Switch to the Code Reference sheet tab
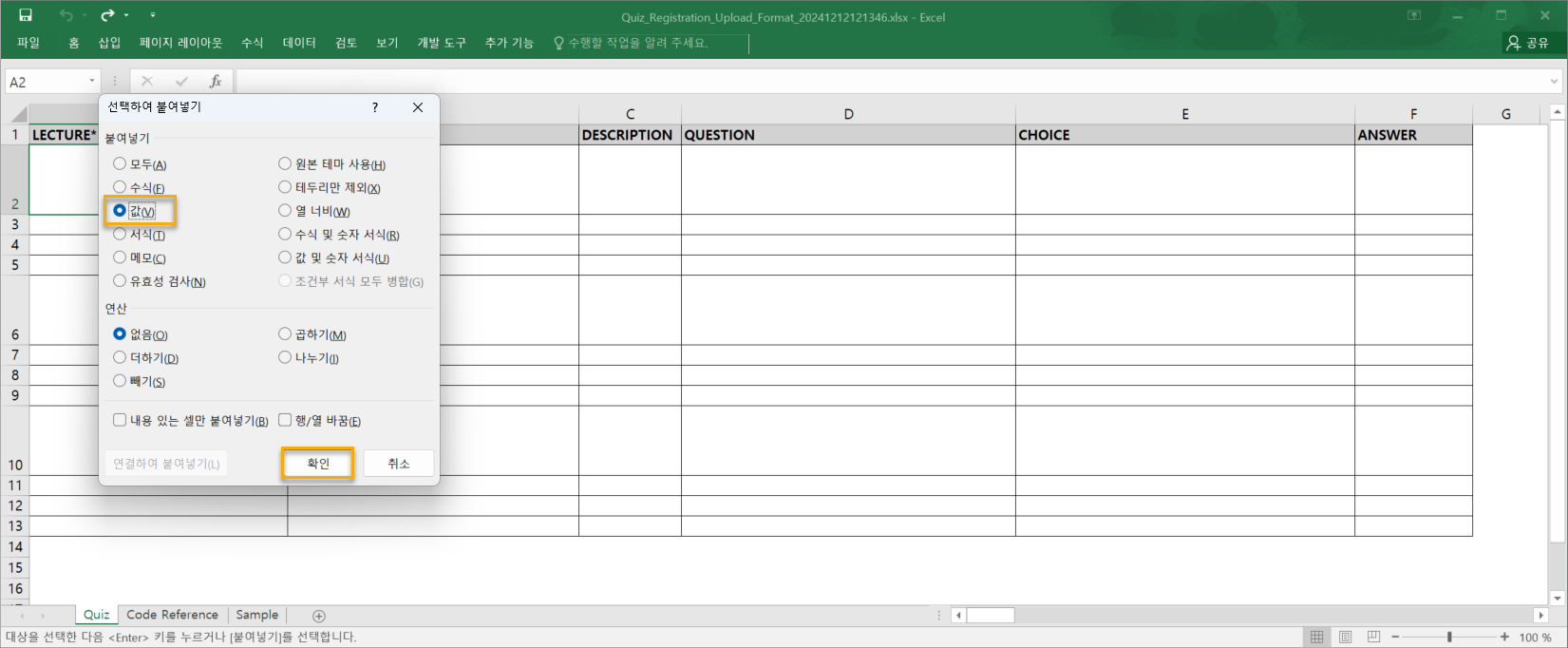This screenshot has height=648, width=1568. click(x=172, y=615)
